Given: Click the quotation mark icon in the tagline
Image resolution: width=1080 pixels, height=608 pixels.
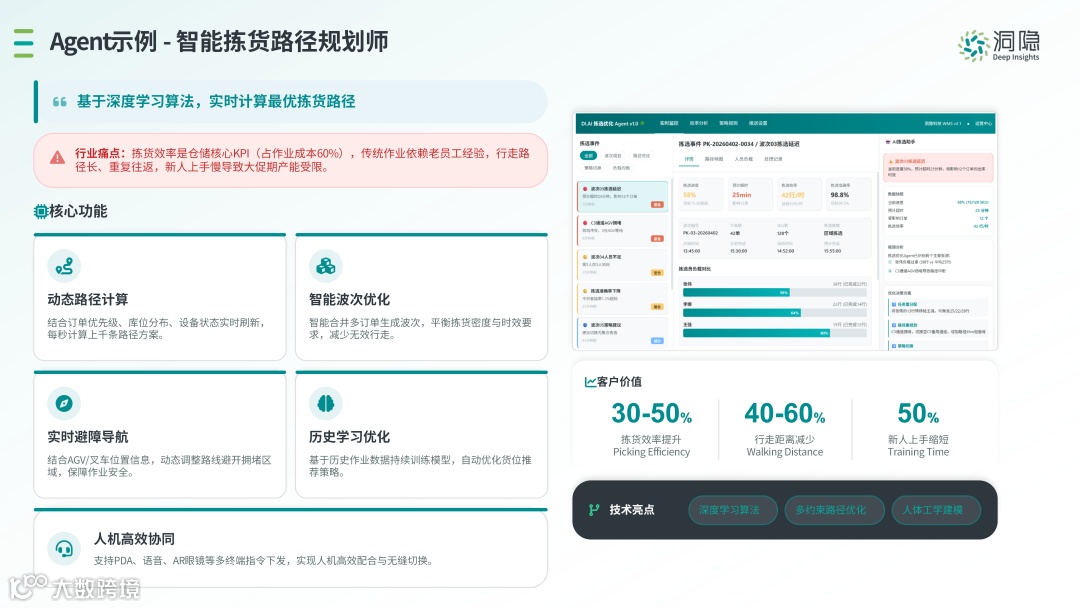Looking at the screenshot, I should pos(60,102).
